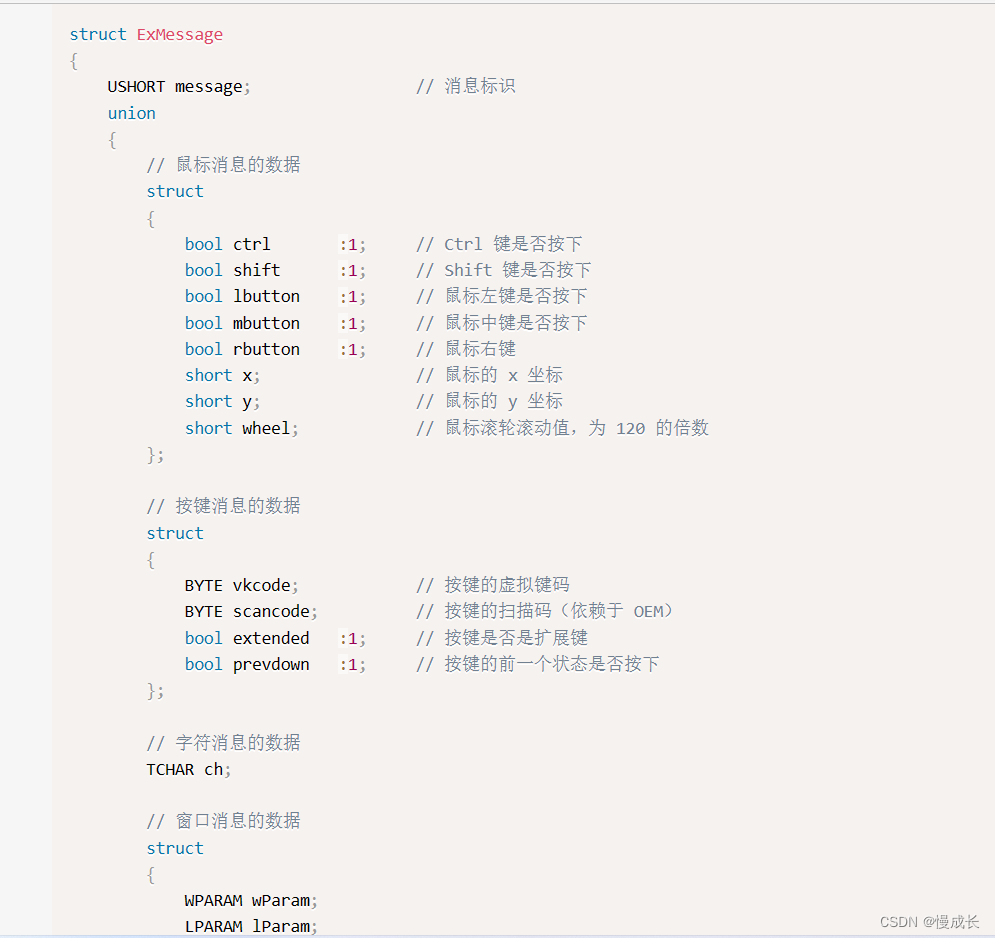The height and width of the screenshot is (938, 995).
Task: Select the "USHORT message;" line
Action: (179, 86)
